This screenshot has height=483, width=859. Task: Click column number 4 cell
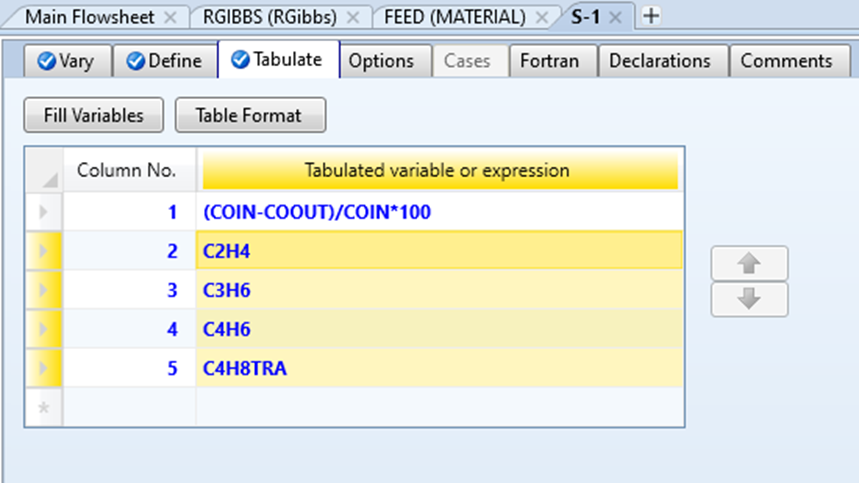(x=129, y=329)
